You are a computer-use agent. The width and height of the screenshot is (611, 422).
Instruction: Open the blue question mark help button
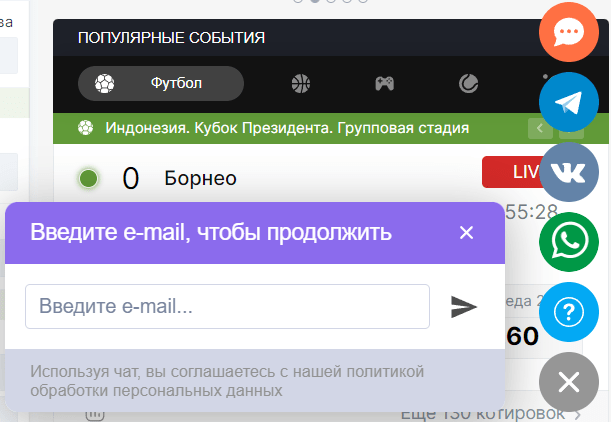click(x=569, y=312)
